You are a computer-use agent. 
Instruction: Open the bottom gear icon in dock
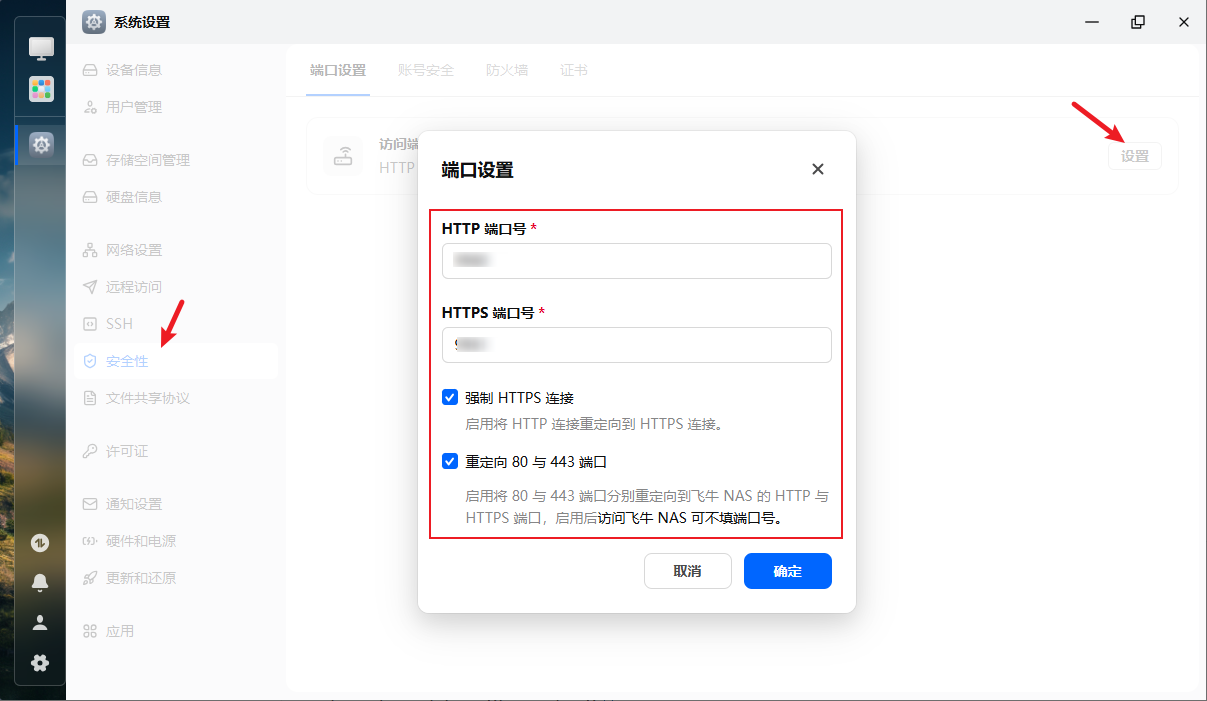[x=40, y=662]
